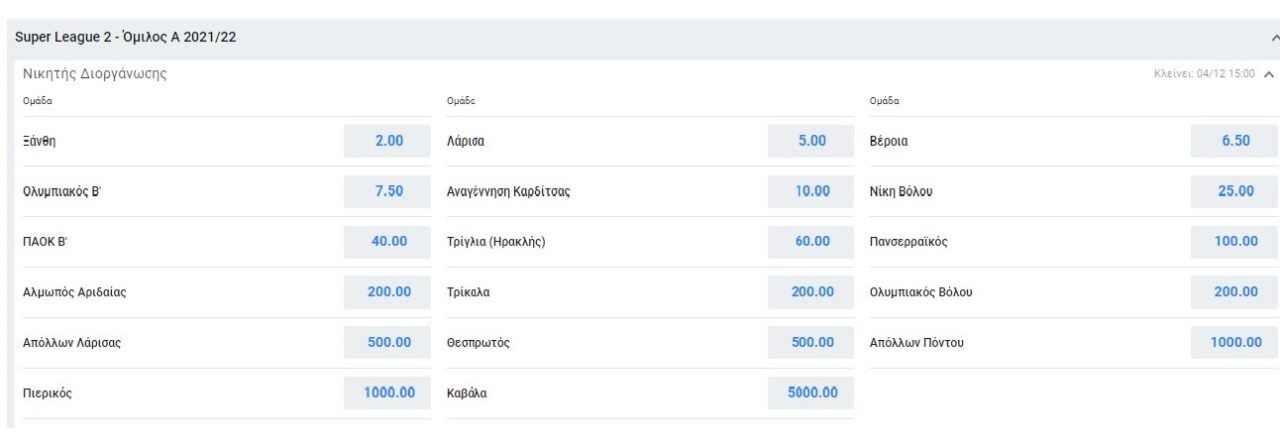Collapse the Super League 2 section chevron
Viewport: 1280px width, 447px height.
click(x=1274, y=38)
